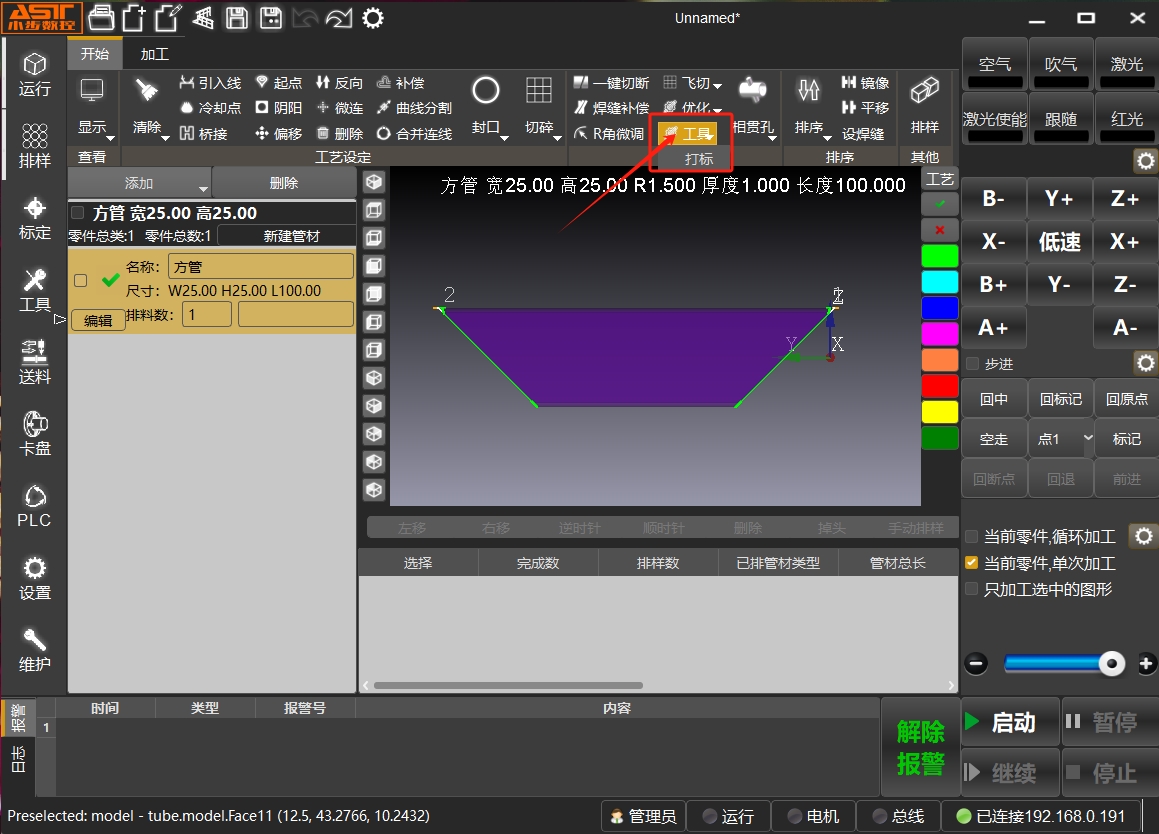
Task: Switch to the 开始 ribbon tab
Action: pos(95,54)
